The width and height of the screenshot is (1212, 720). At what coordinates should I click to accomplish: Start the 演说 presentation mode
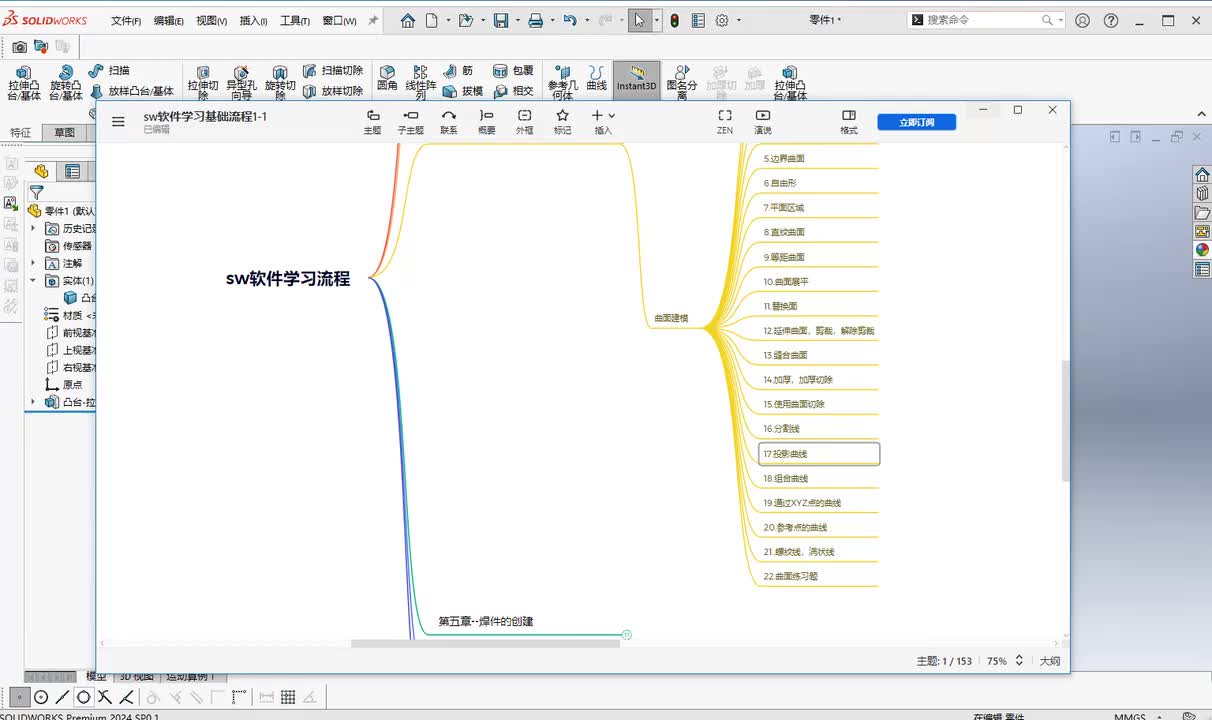(763, 122)
